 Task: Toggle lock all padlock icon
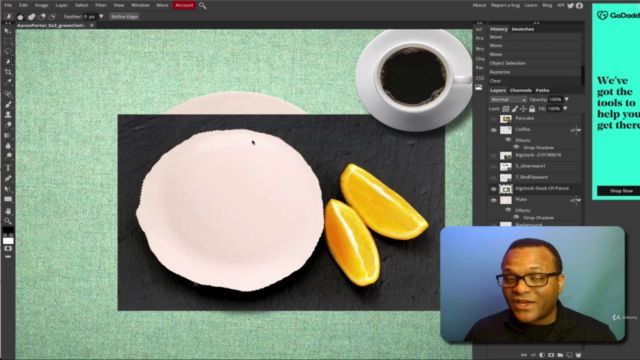(532, 109)
